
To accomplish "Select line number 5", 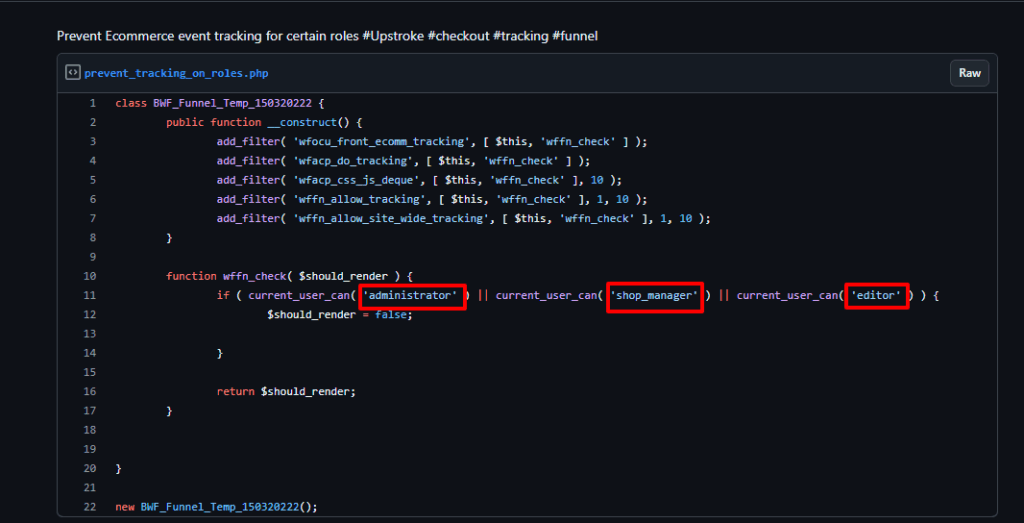I will click(x=93, y=180).
